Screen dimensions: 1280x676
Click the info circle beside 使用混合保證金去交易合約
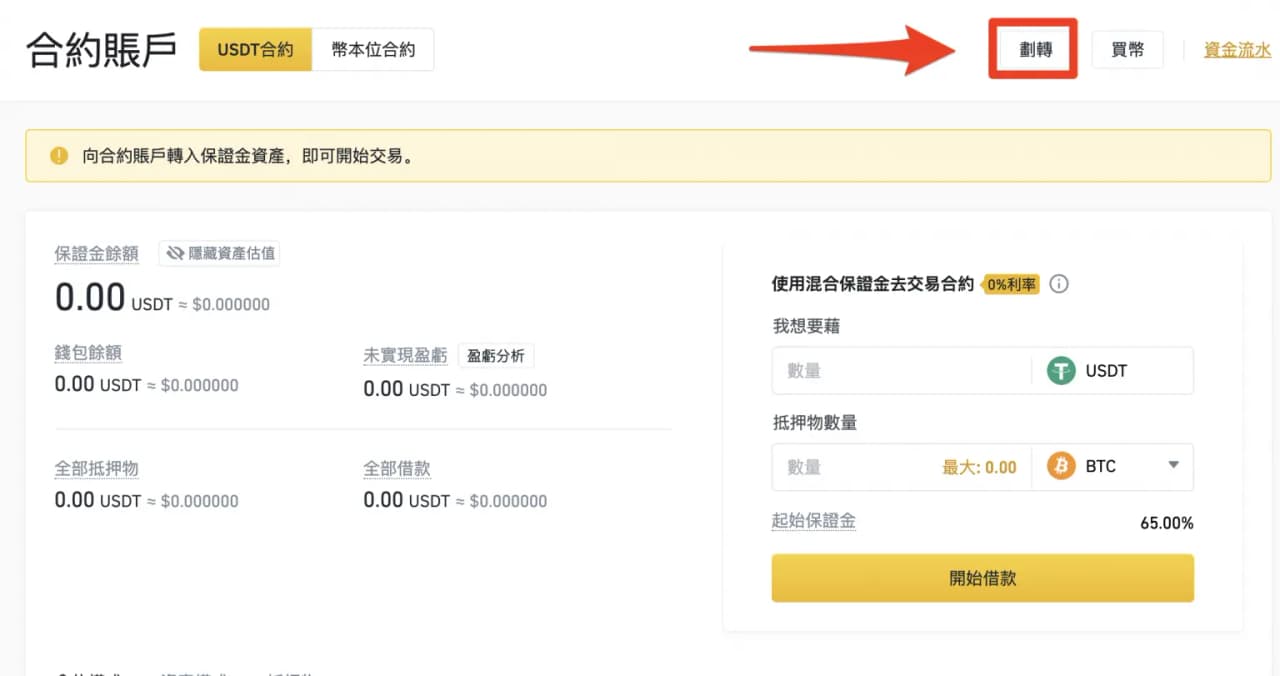tap(1058, 284)
